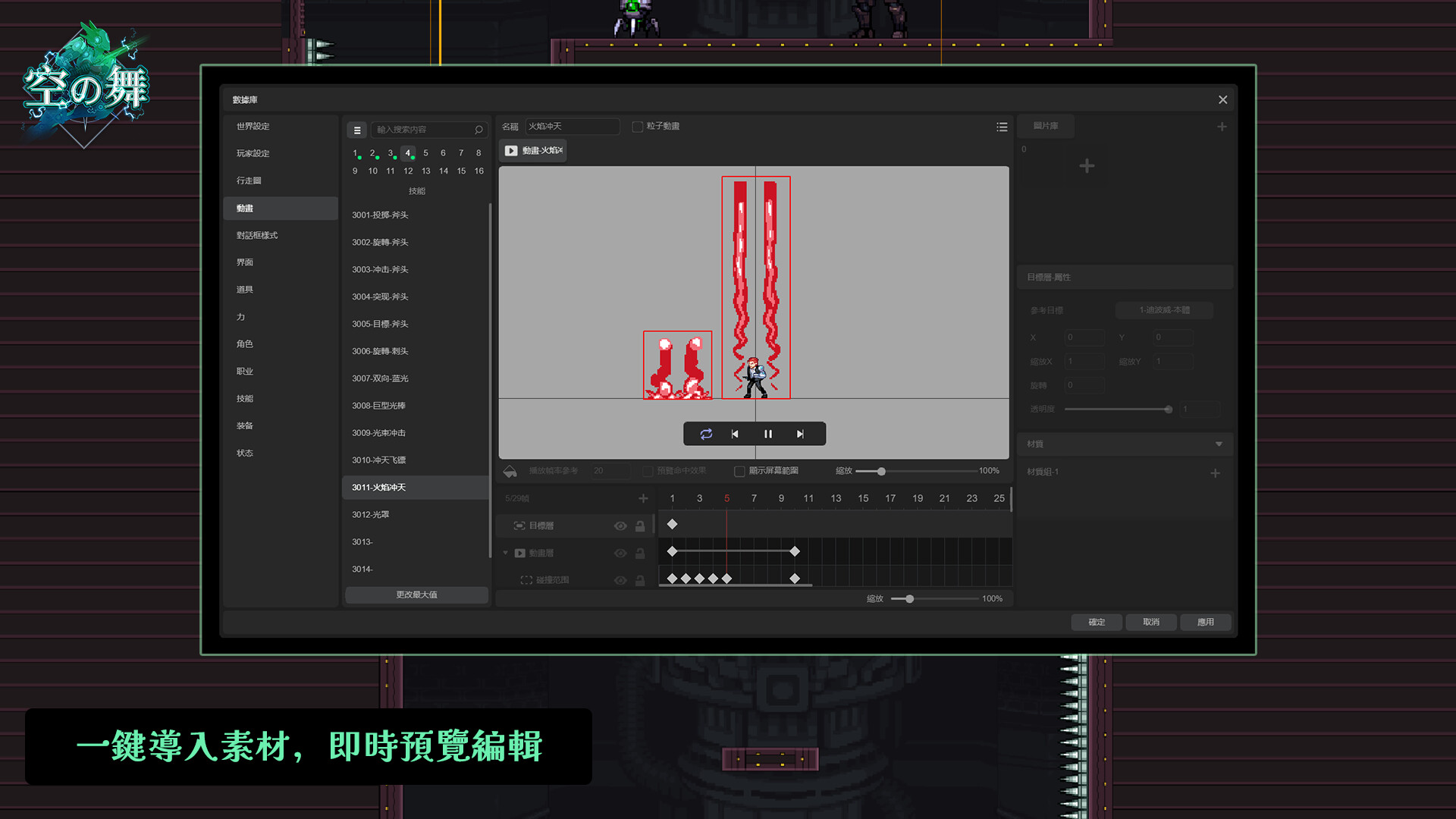1456x819 pixels.
Task: Open 技能 in the left sidebar
Action: point(245,398)
